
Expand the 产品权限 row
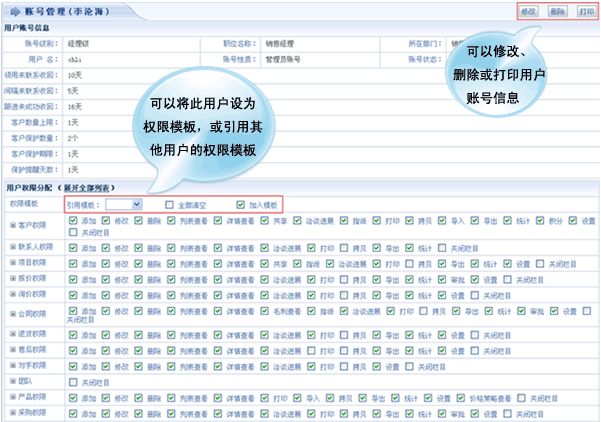click(13, 397)
